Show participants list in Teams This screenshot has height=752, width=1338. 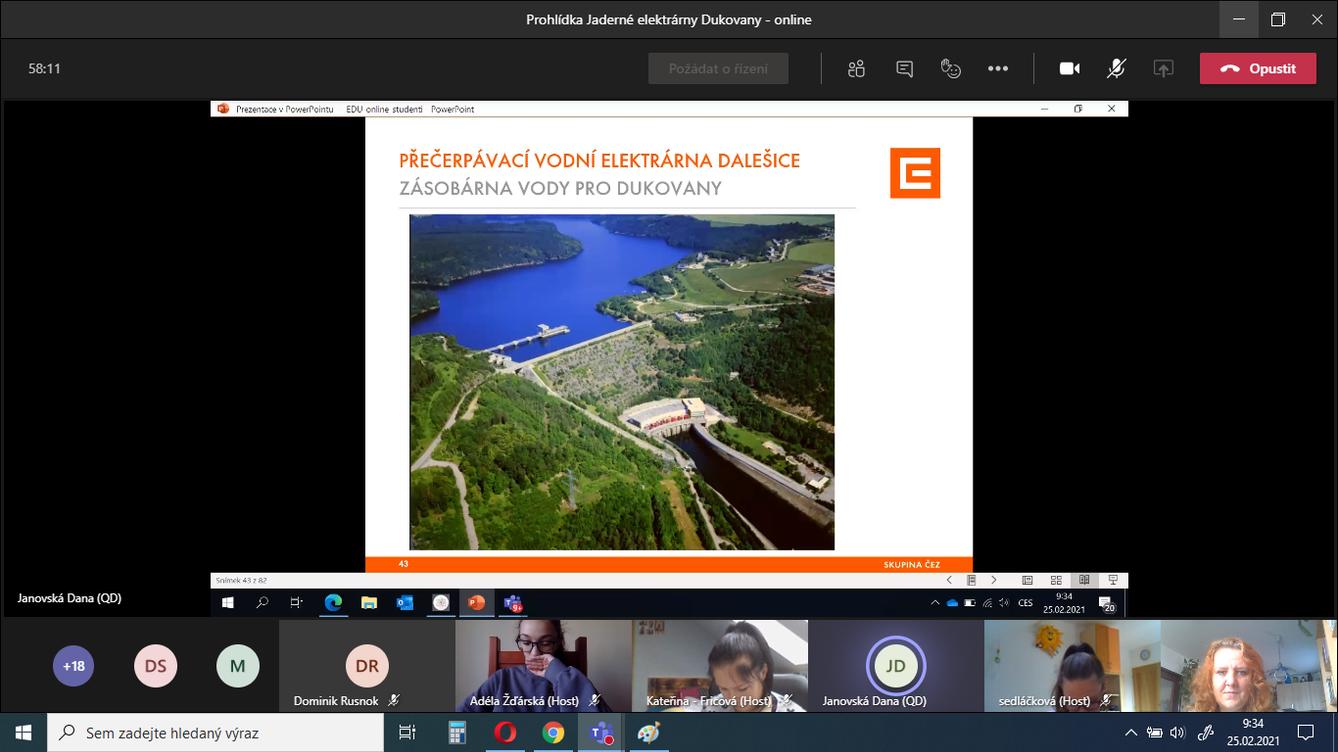coord(856,69)
